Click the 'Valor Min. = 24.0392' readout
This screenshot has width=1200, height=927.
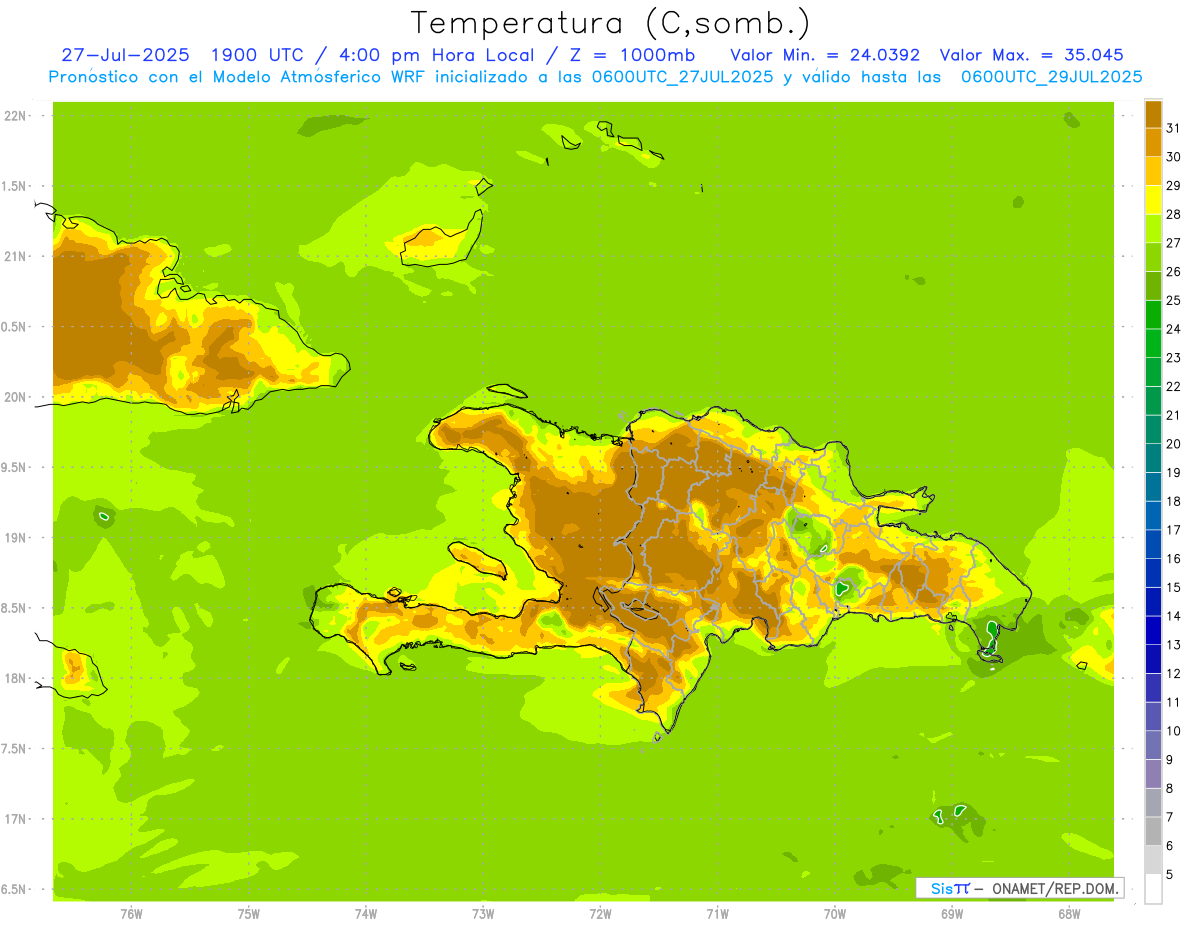825,55
